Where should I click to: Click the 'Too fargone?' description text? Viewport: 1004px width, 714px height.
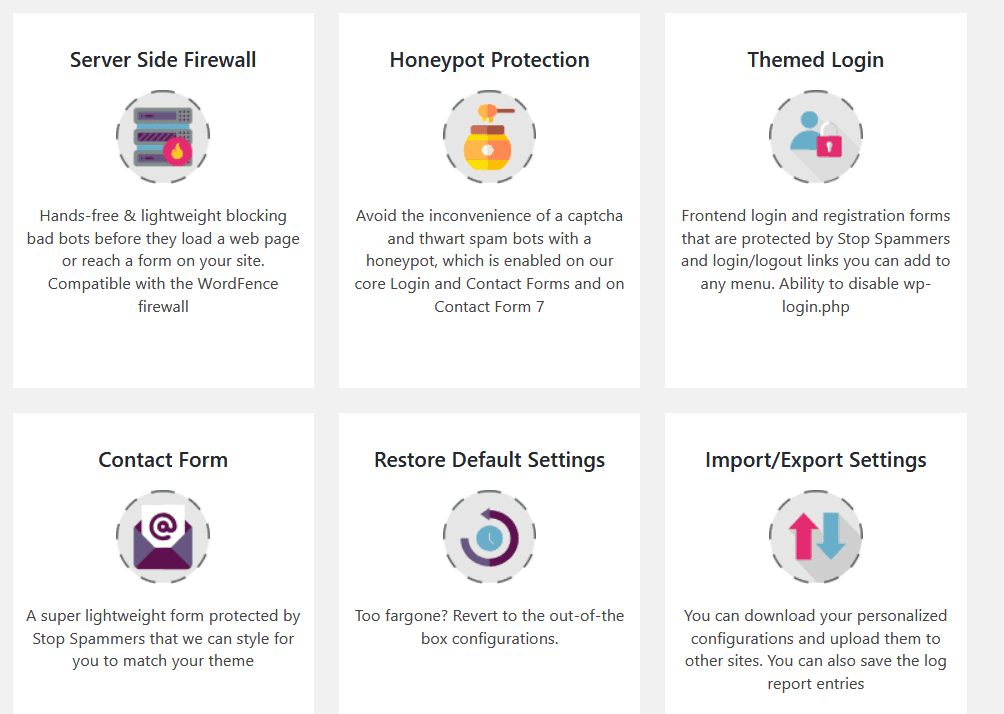point(489,616)
